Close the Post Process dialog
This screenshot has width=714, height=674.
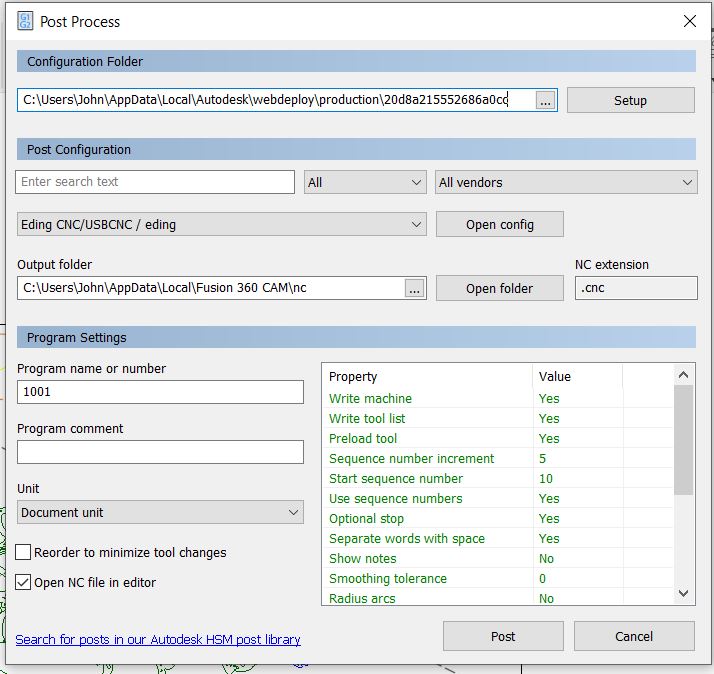(689, 20)
